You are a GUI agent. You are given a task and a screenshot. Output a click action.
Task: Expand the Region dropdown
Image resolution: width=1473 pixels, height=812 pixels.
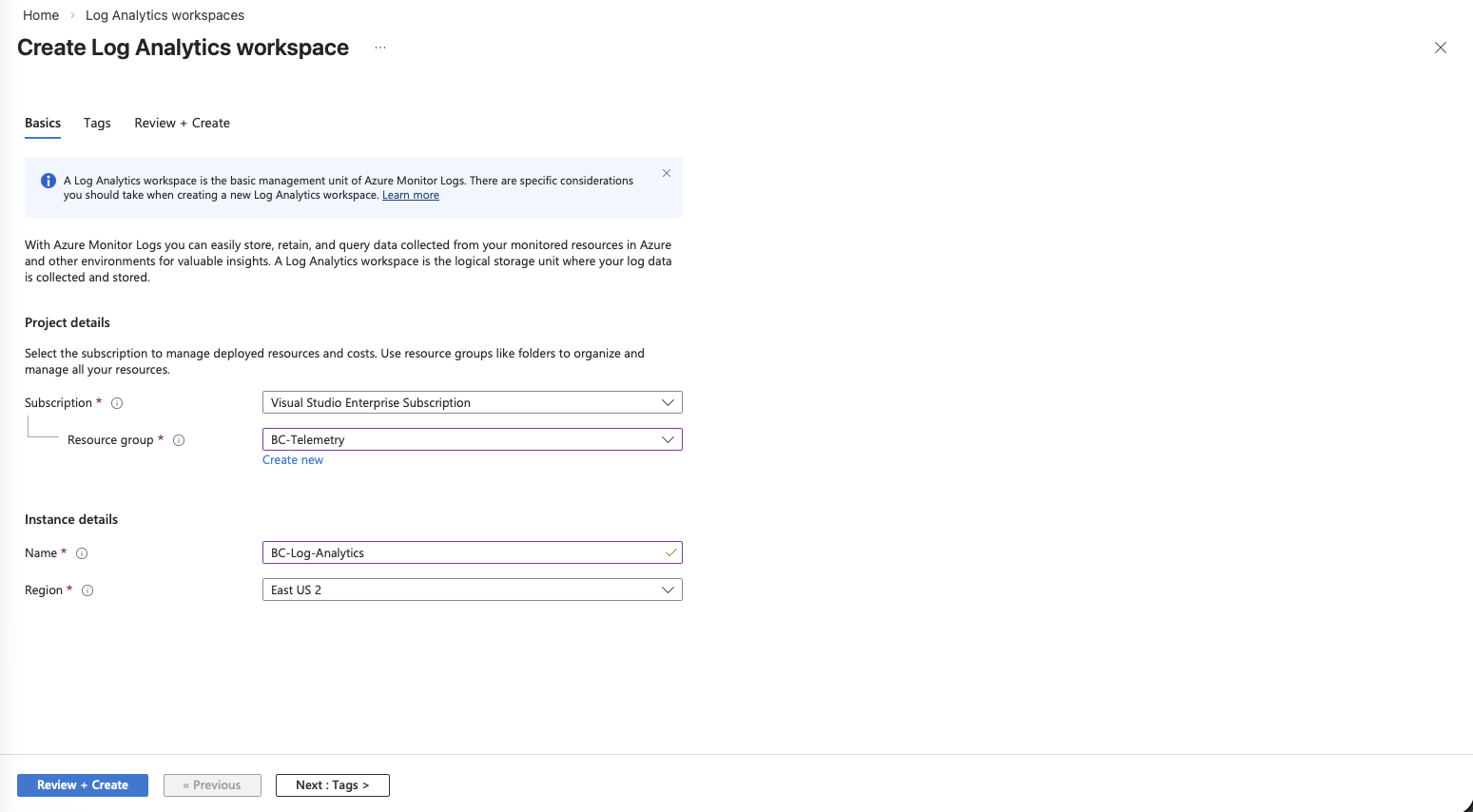click(x=472, y=590)
